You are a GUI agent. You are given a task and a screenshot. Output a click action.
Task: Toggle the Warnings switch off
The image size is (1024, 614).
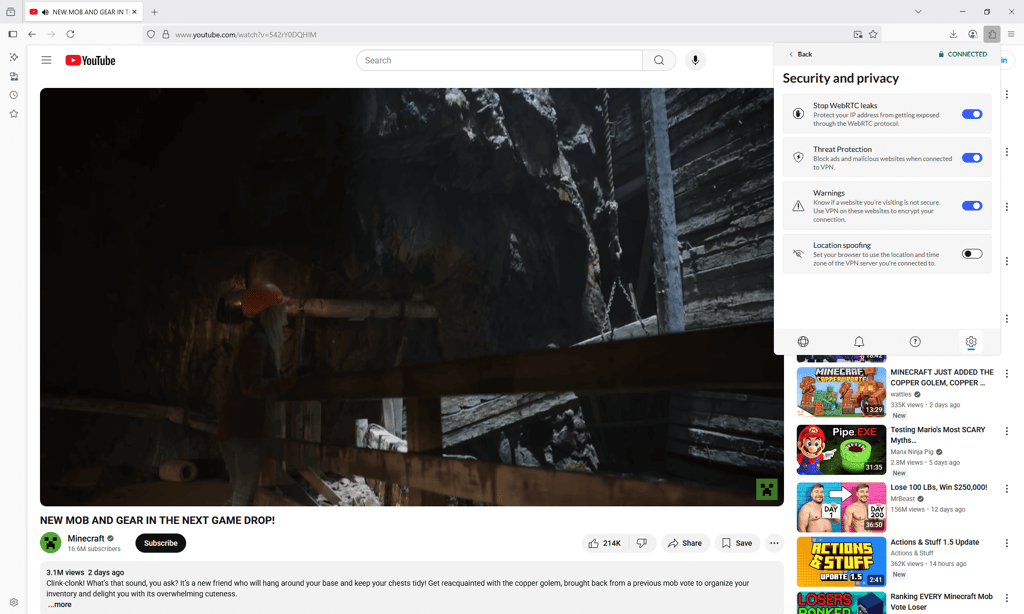972,206
